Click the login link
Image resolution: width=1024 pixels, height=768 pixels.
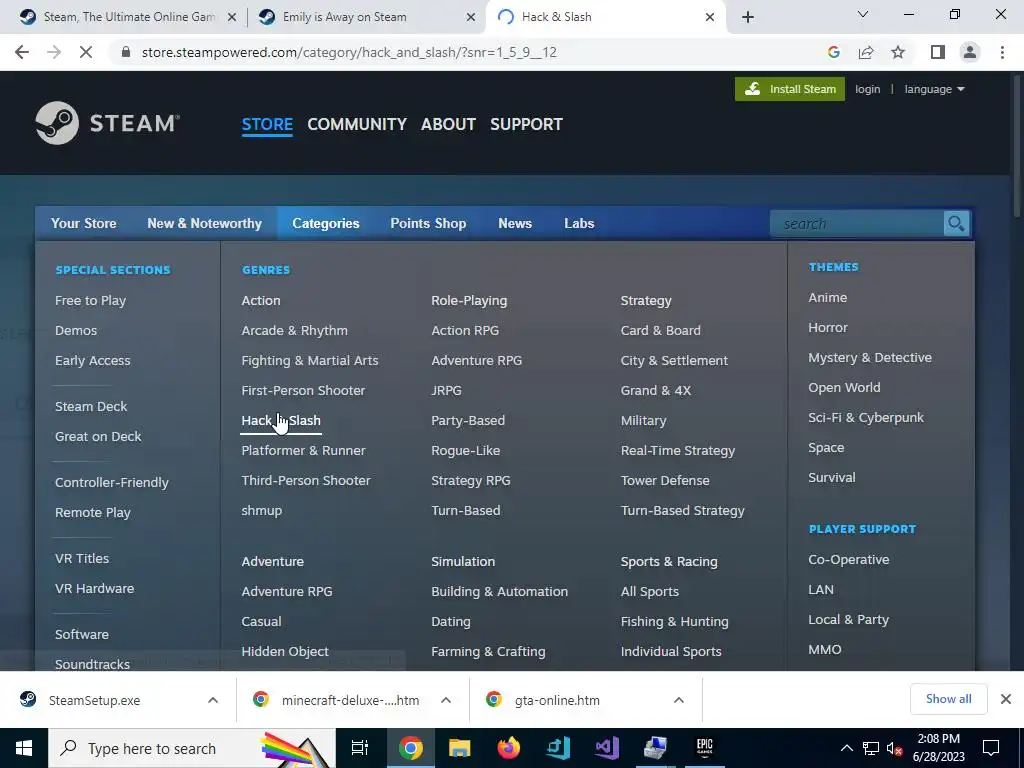[x=867, y=89]
